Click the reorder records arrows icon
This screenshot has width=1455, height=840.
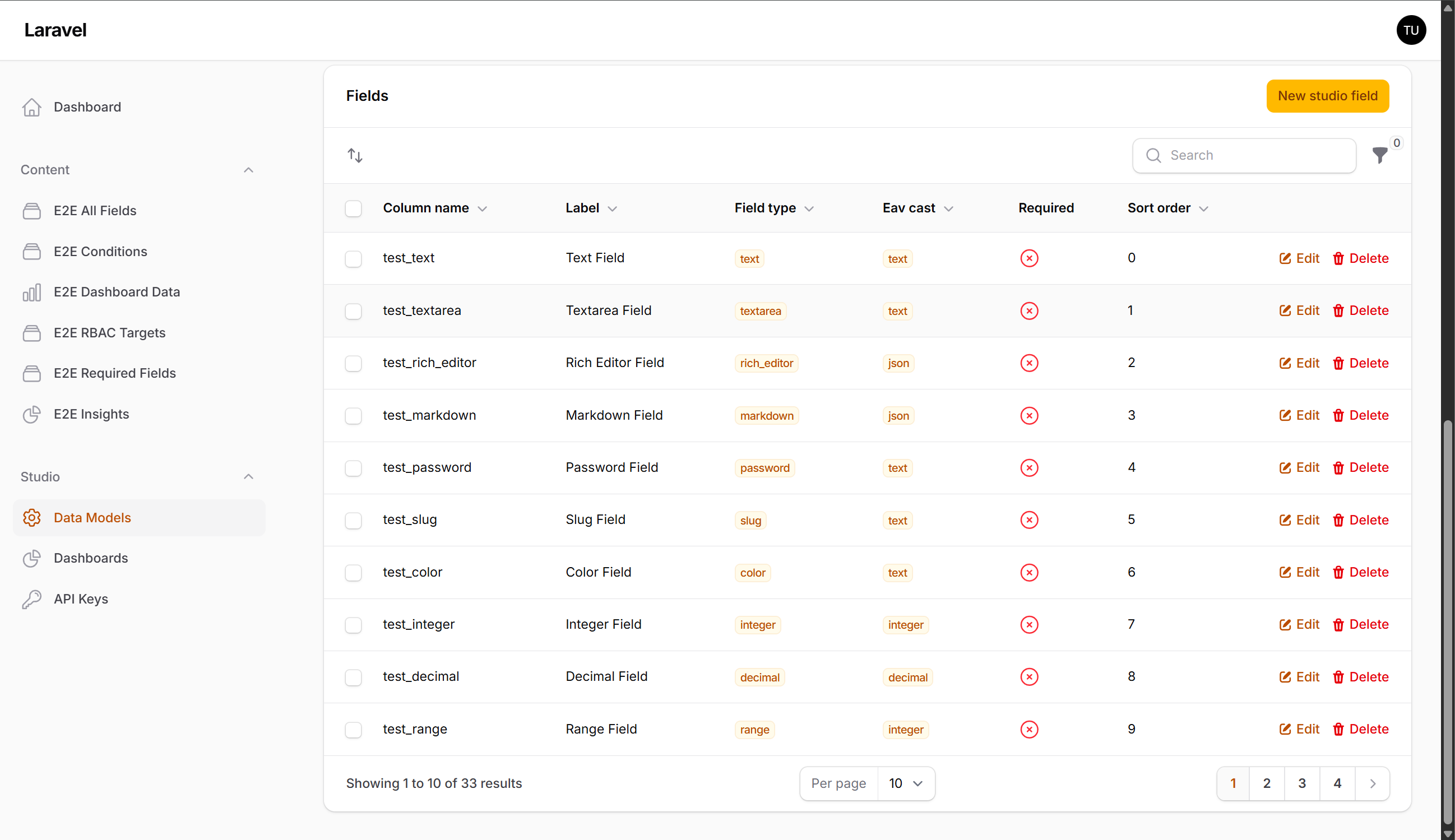[x=355, y=155]
